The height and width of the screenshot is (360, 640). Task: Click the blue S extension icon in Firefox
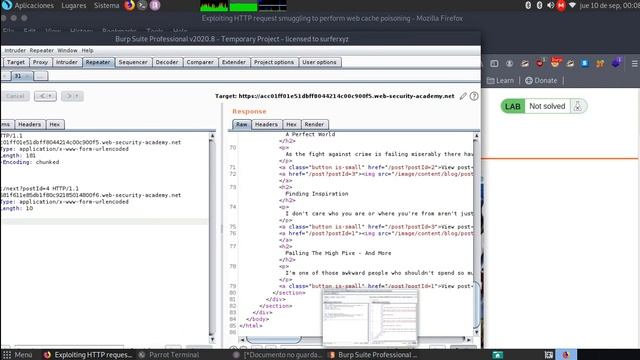585,63
